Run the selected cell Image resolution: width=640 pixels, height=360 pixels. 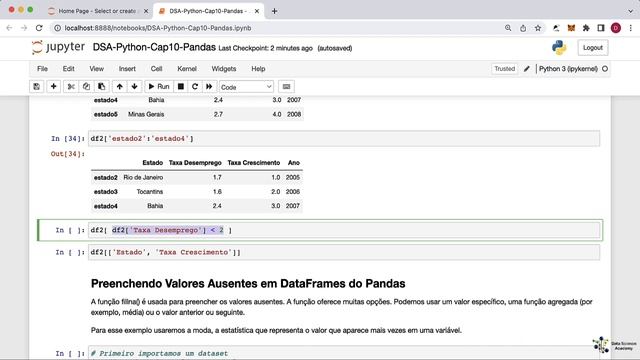tap(158, 87)
